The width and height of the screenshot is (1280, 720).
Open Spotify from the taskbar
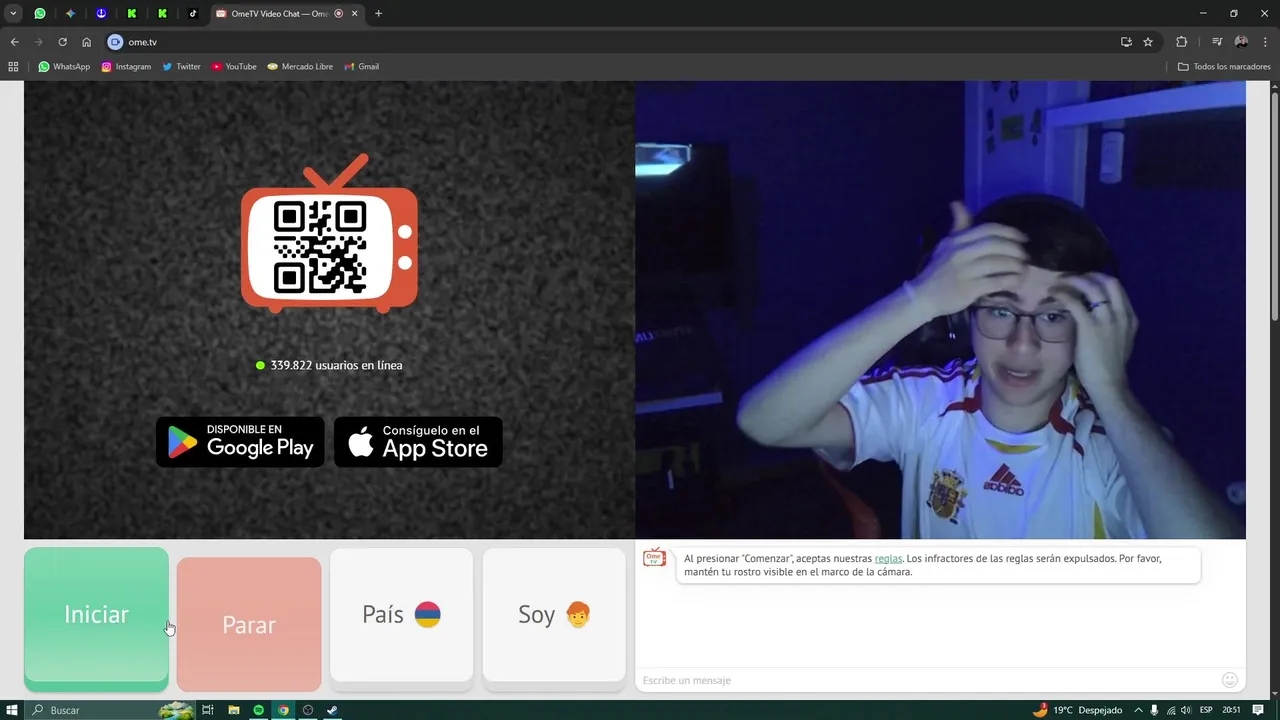[x=258, y=710]
